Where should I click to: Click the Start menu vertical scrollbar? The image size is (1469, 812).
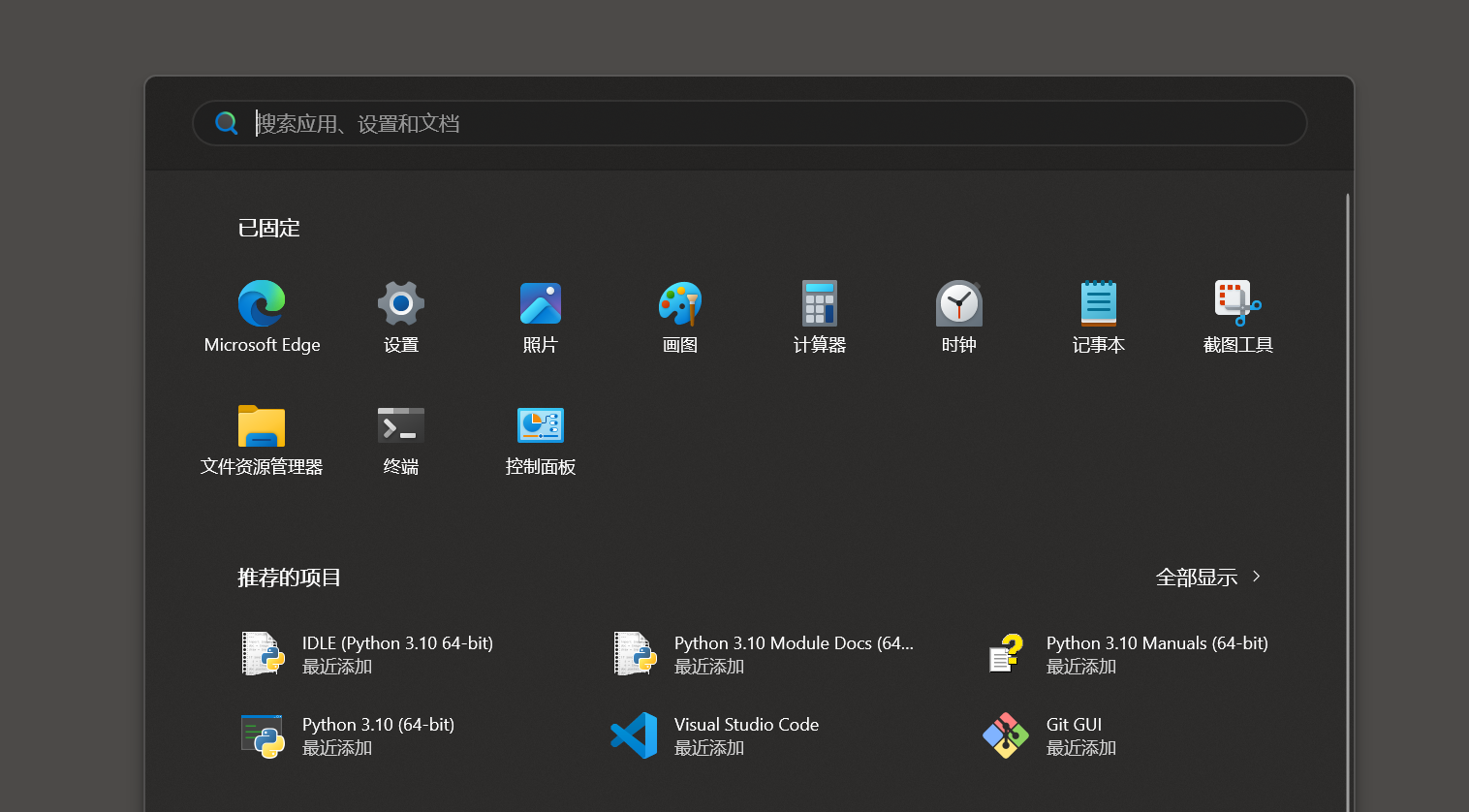[1347, 502]
